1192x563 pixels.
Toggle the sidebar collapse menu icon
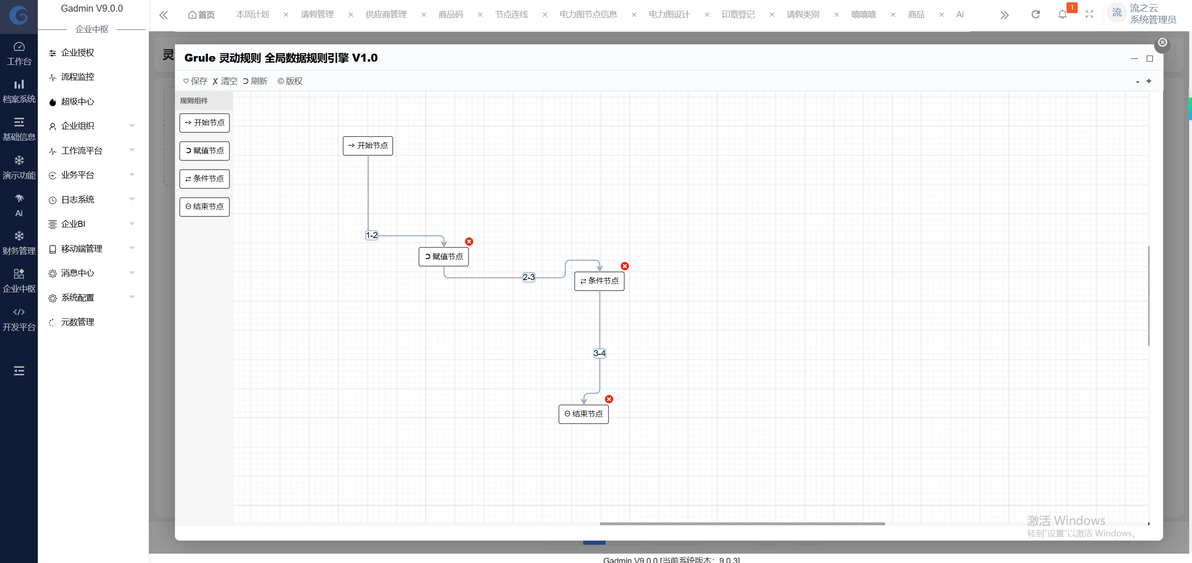19,370
